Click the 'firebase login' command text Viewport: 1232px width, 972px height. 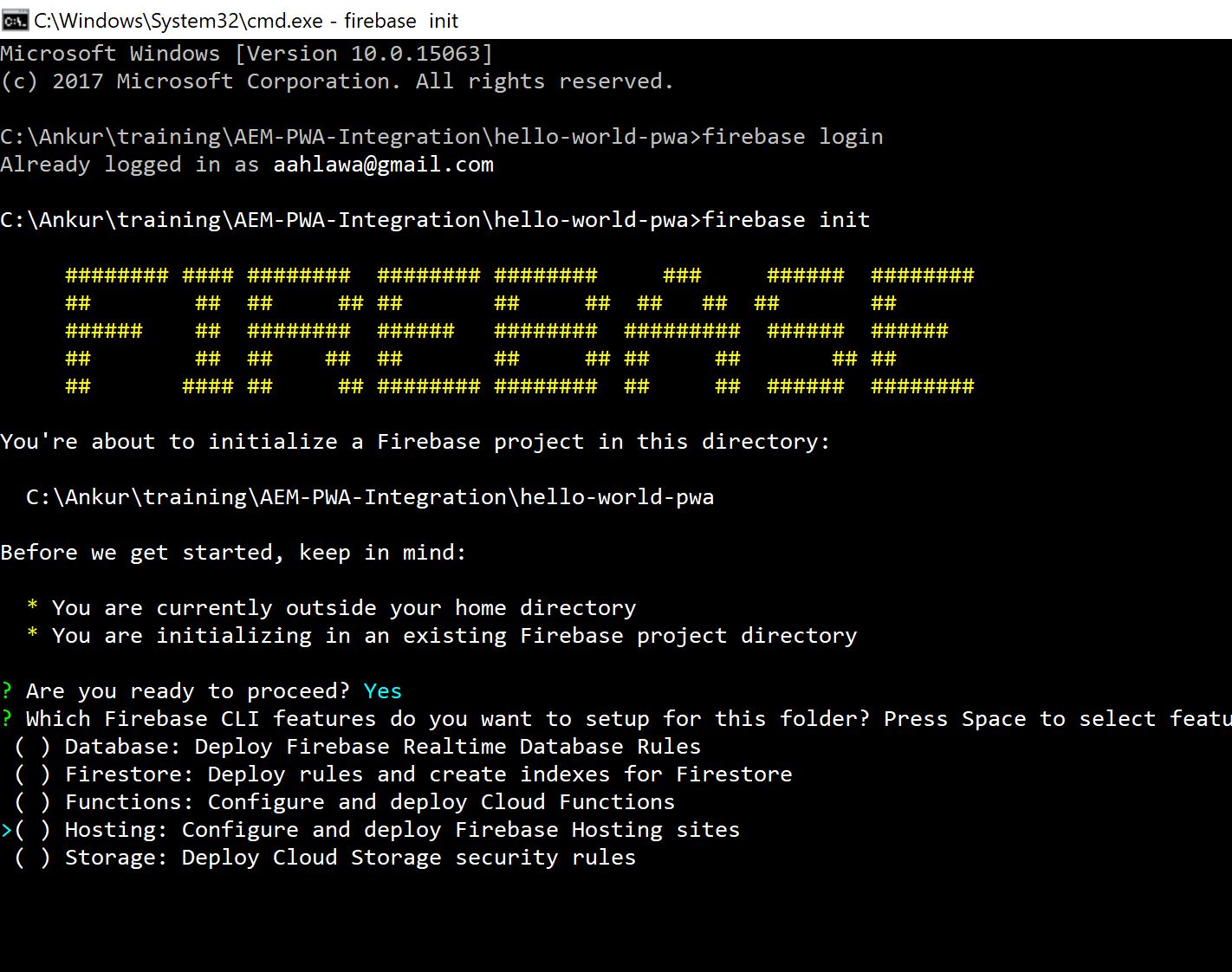(x=793, y=137)
